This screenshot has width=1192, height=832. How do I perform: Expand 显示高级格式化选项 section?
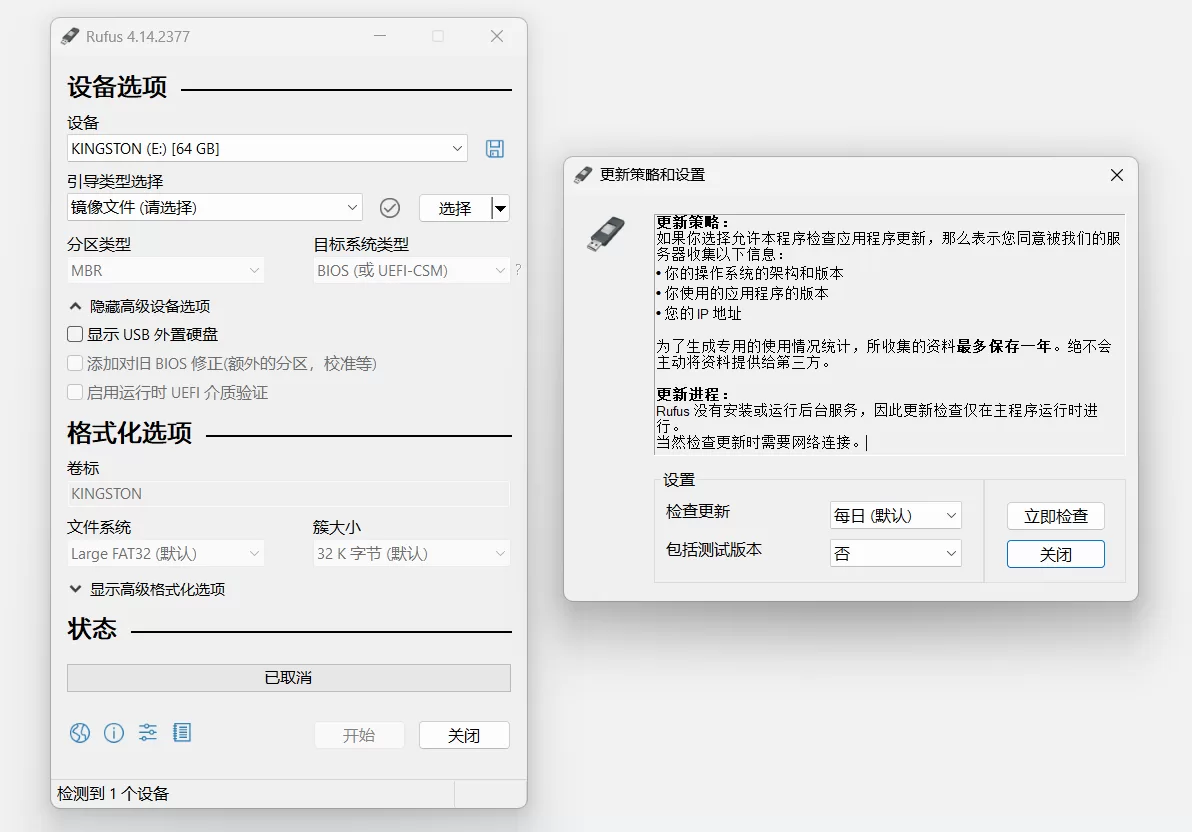click(147, 589)
